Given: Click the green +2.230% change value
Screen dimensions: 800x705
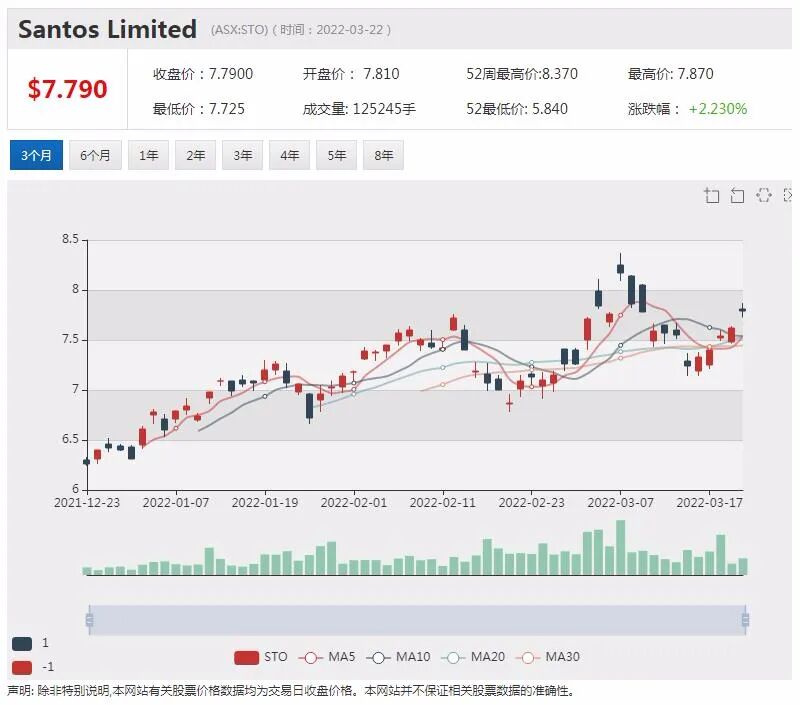Looking at the screenshot, I should pyautogui.click(x=718, y=109).
